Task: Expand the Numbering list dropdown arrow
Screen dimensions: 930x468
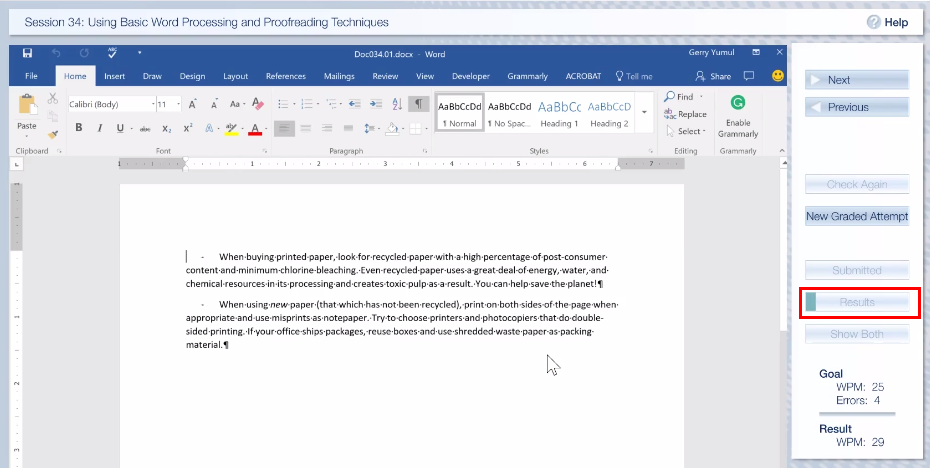Action: pyautogui.click(x=318, y=104)
